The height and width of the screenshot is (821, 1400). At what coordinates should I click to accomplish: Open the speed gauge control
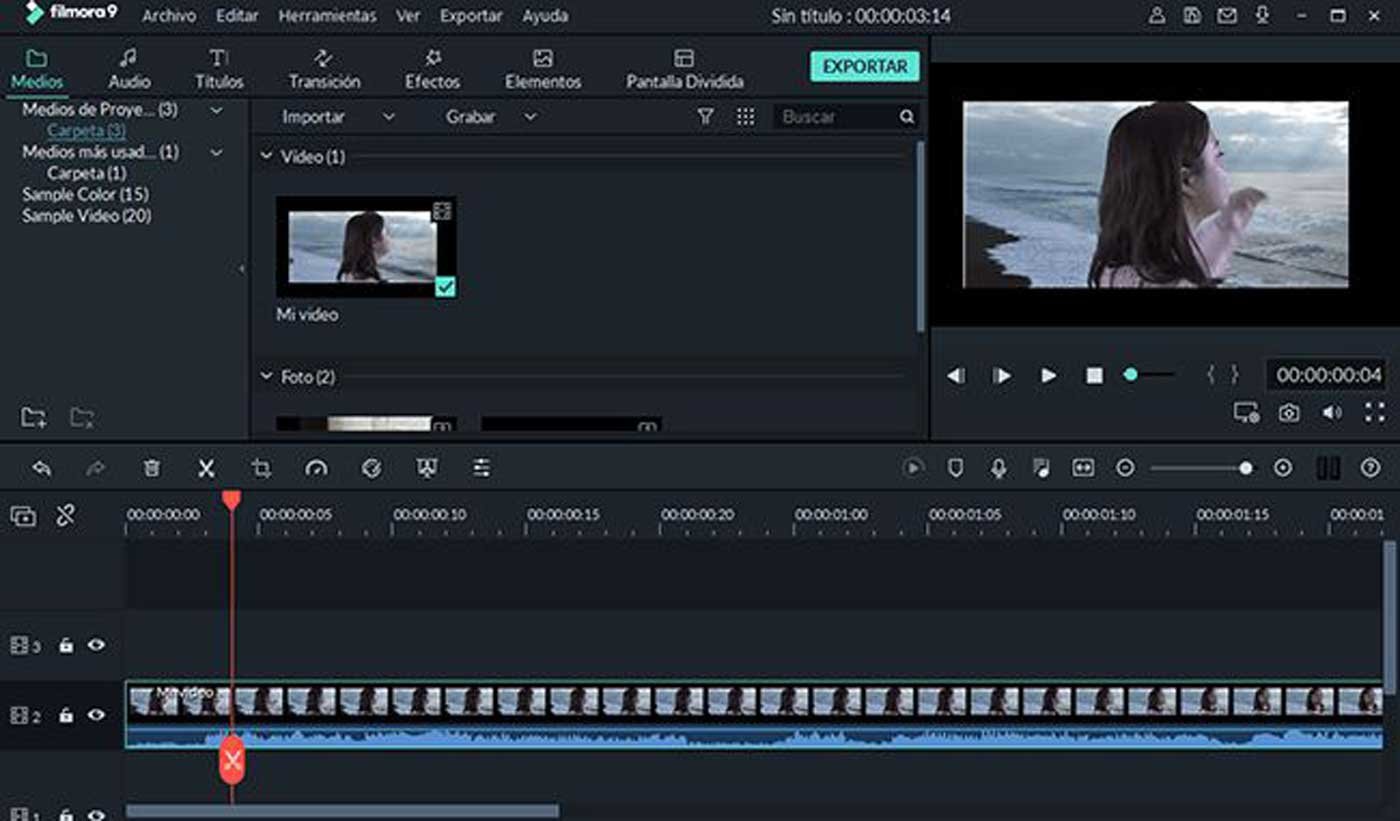(316, 468)
